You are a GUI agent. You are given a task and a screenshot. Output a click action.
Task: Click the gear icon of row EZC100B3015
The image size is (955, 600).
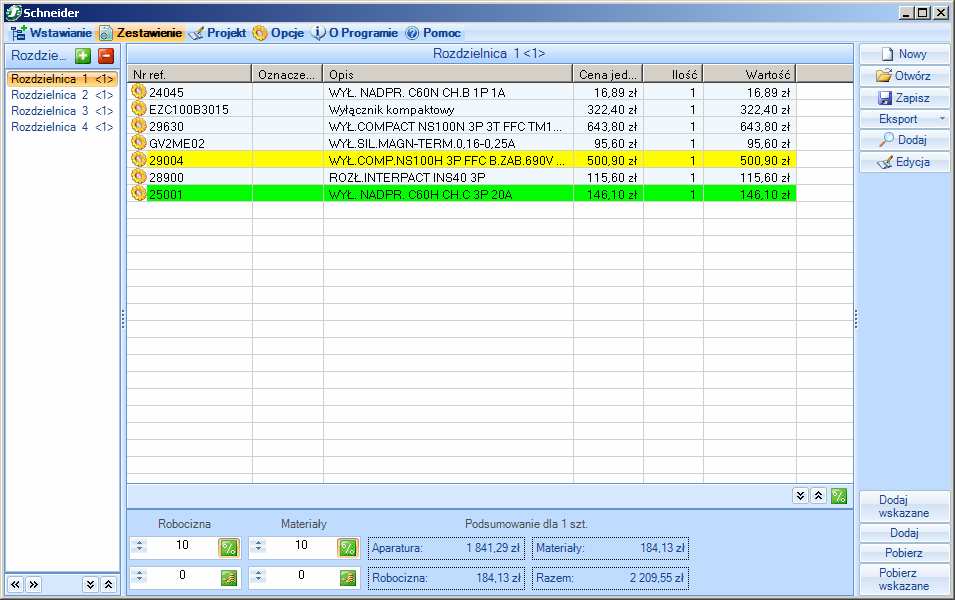pos(139,108)
